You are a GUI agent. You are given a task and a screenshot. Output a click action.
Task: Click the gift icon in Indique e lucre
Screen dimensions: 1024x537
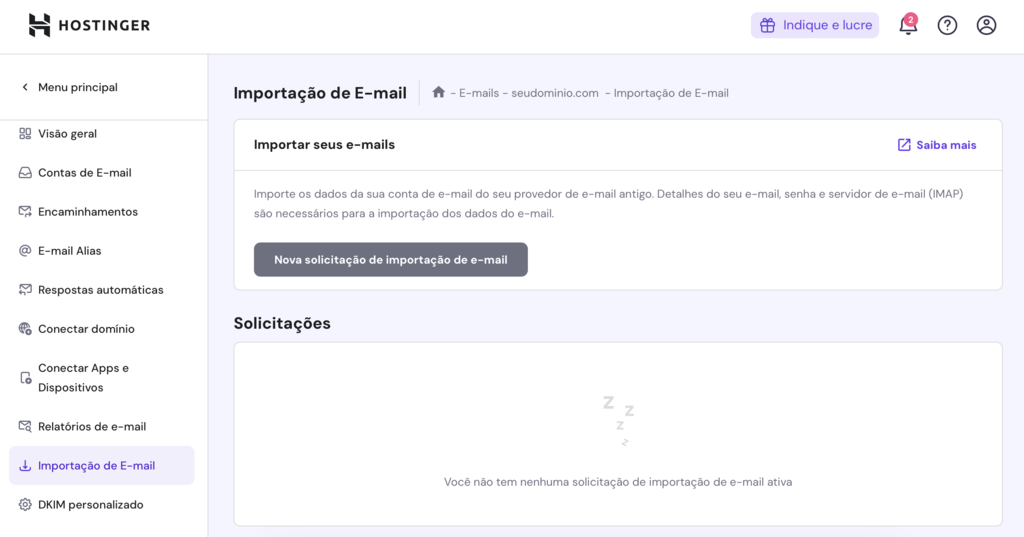click(x=767, y=25)
